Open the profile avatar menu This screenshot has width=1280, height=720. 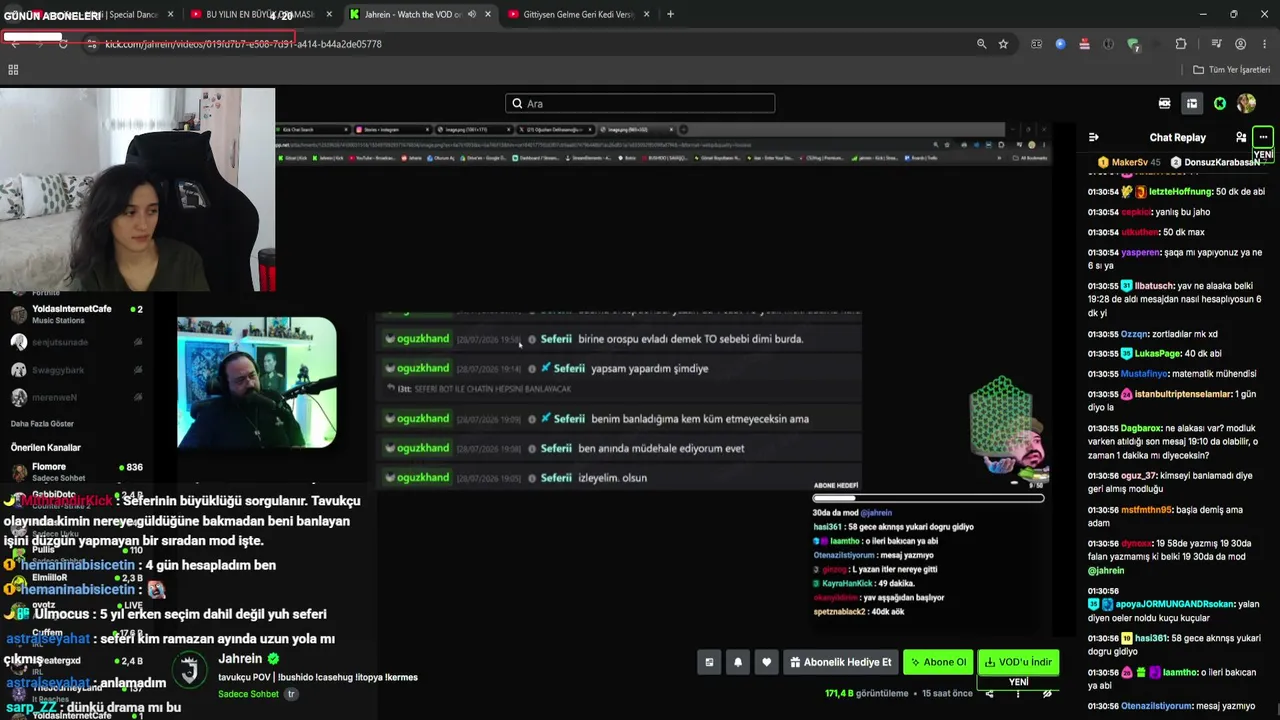(1246, 103)
